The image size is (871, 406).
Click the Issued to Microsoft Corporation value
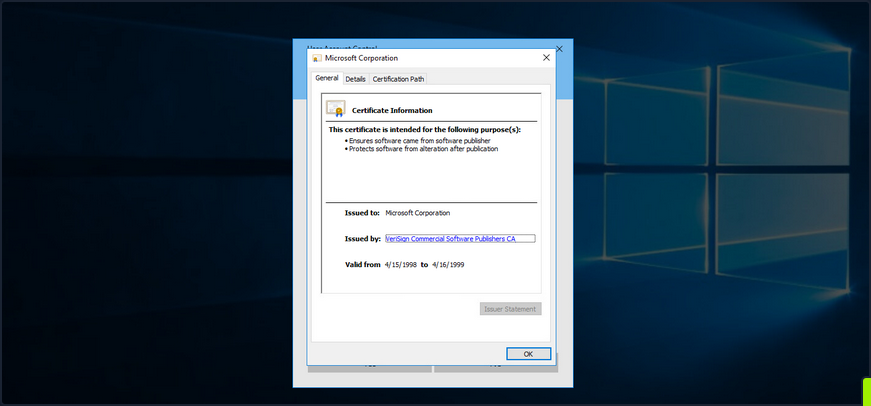click(418, 213)
